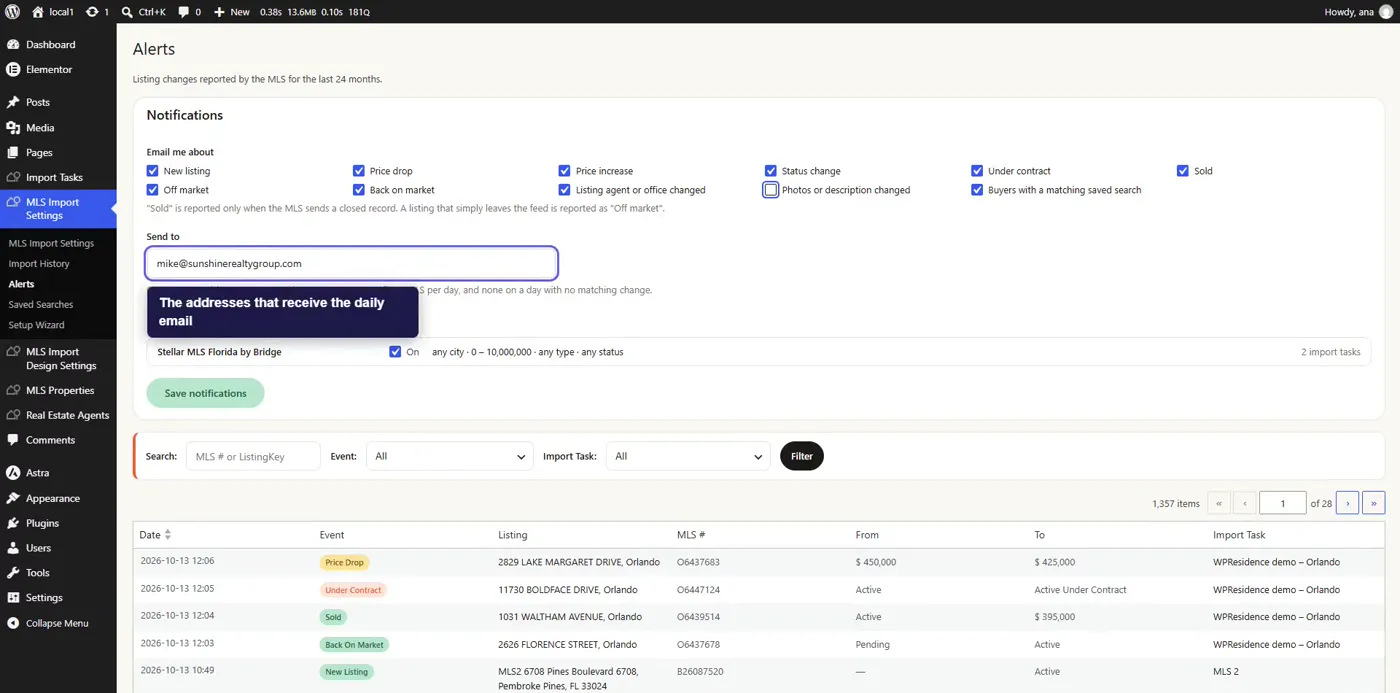Screen dimensions: 1400x693
Task: Click the Dashboard icon in sidebar
Action: (x=13, y=45)
